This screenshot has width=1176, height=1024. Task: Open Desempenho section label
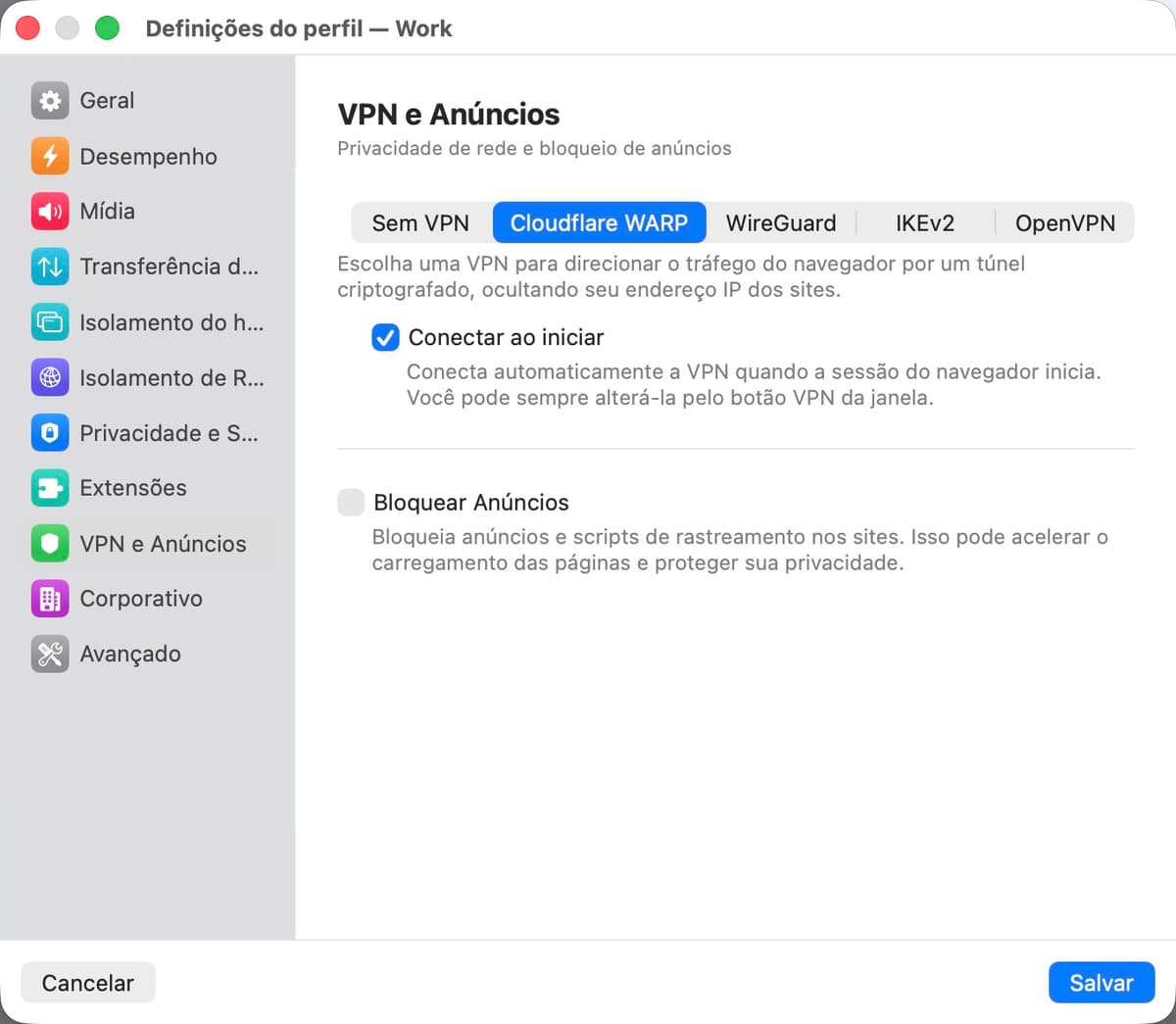(148, 157)
